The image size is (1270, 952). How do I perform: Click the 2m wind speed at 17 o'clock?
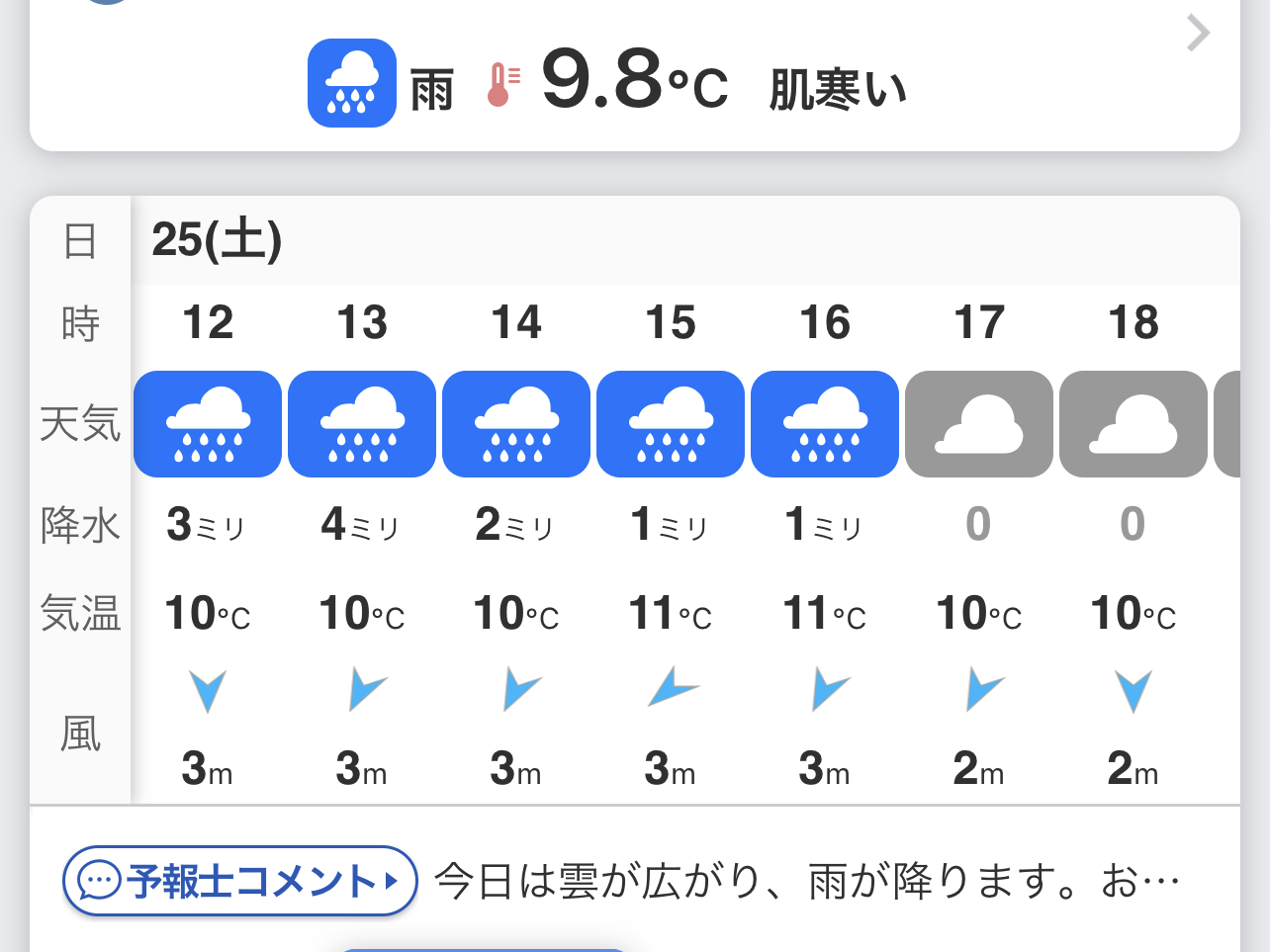click(x=978, y=768)
